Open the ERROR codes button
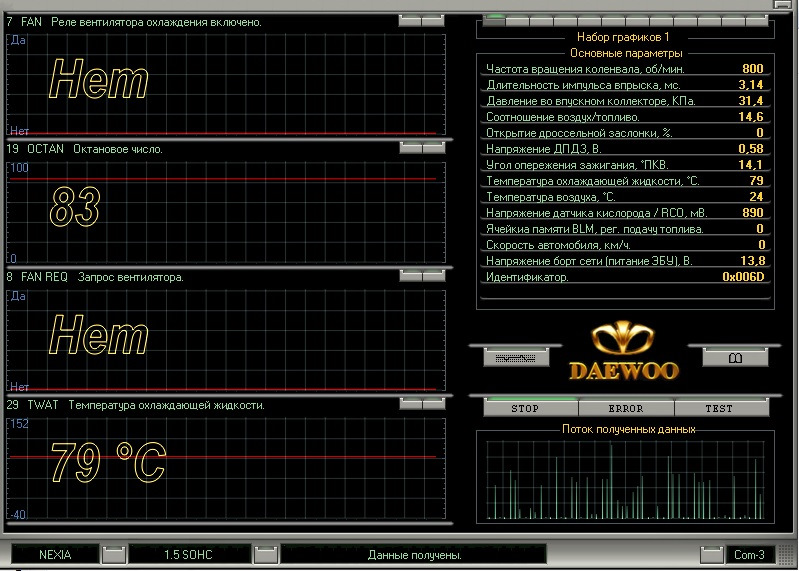 click(626, 408)
